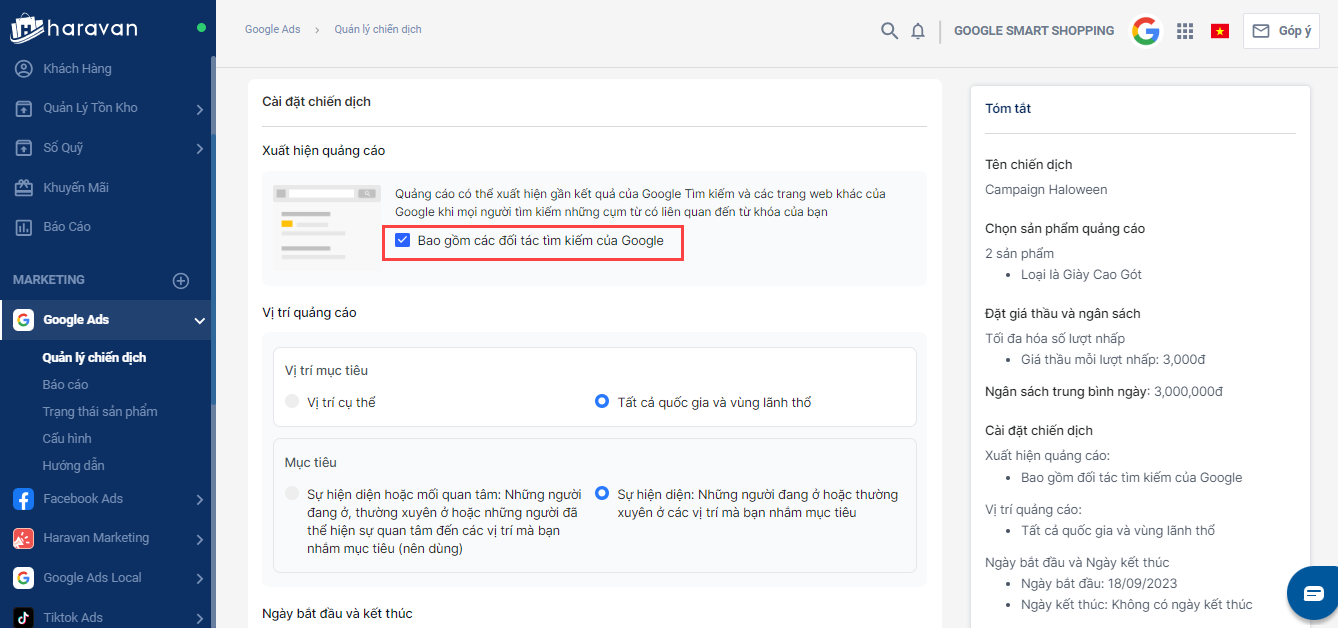1338x628 pixels.
Task: Collapse Google Ads menu chevron
Action: pyautogui.click(x=200, y=321)
